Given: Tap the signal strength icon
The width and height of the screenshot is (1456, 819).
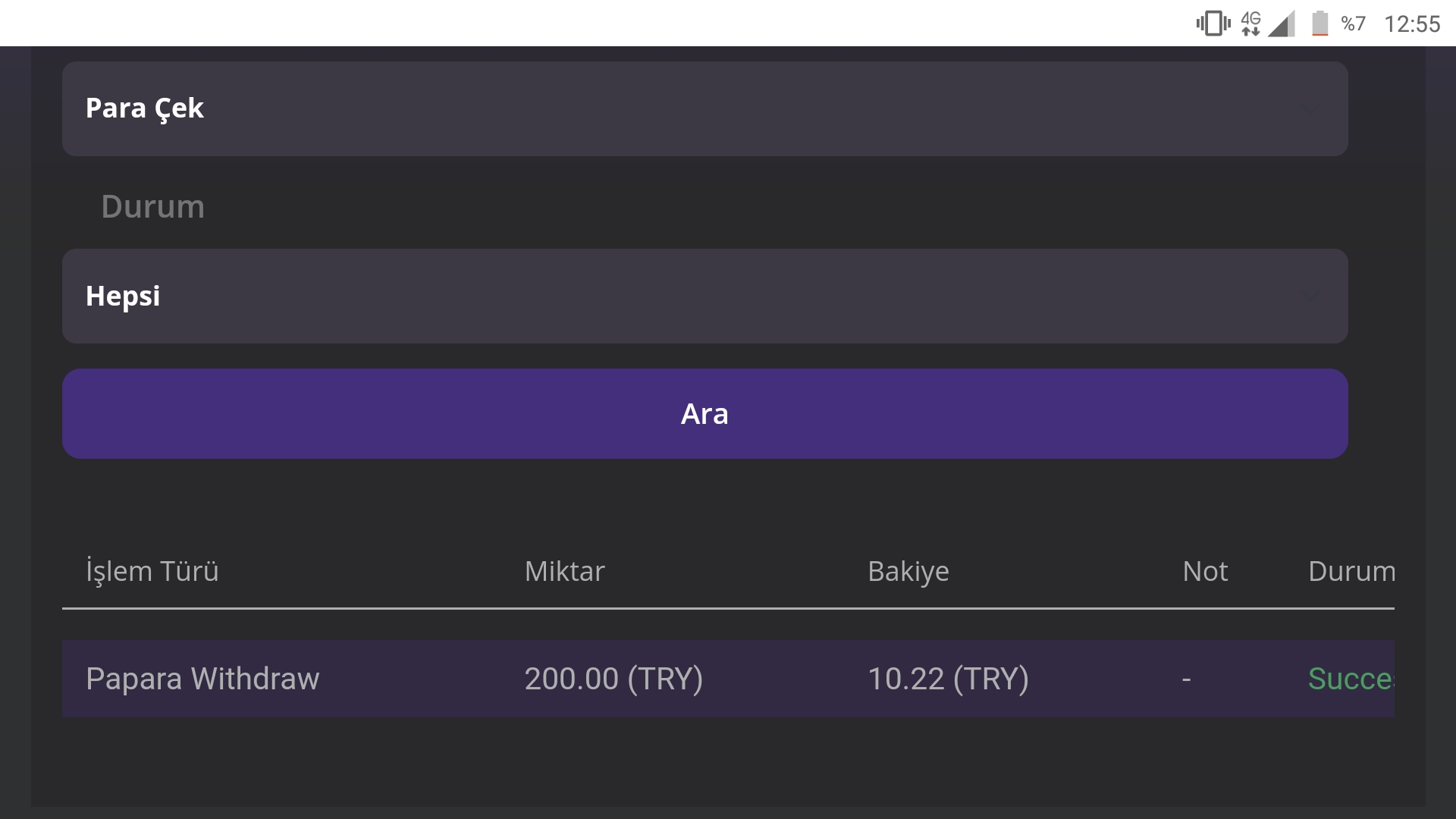Looking at the screenshot, I should click(x=1282, y=24).
